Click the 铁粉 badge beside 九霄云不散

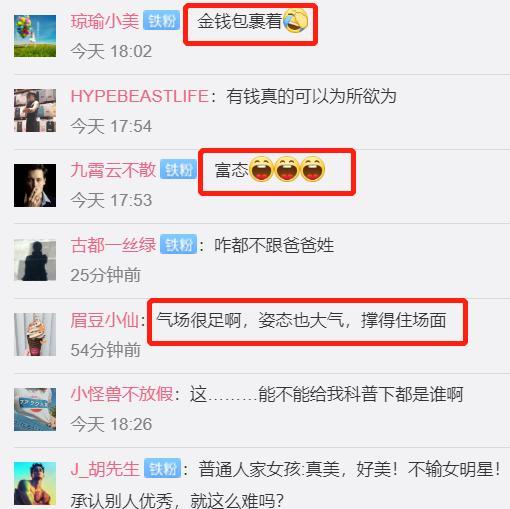178,170
